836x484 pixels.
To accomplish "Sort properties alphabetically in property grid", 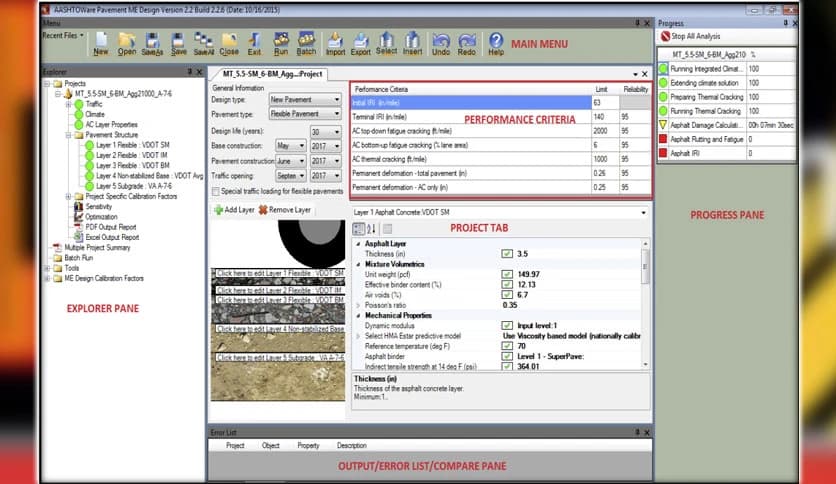I will click(372, 230).
